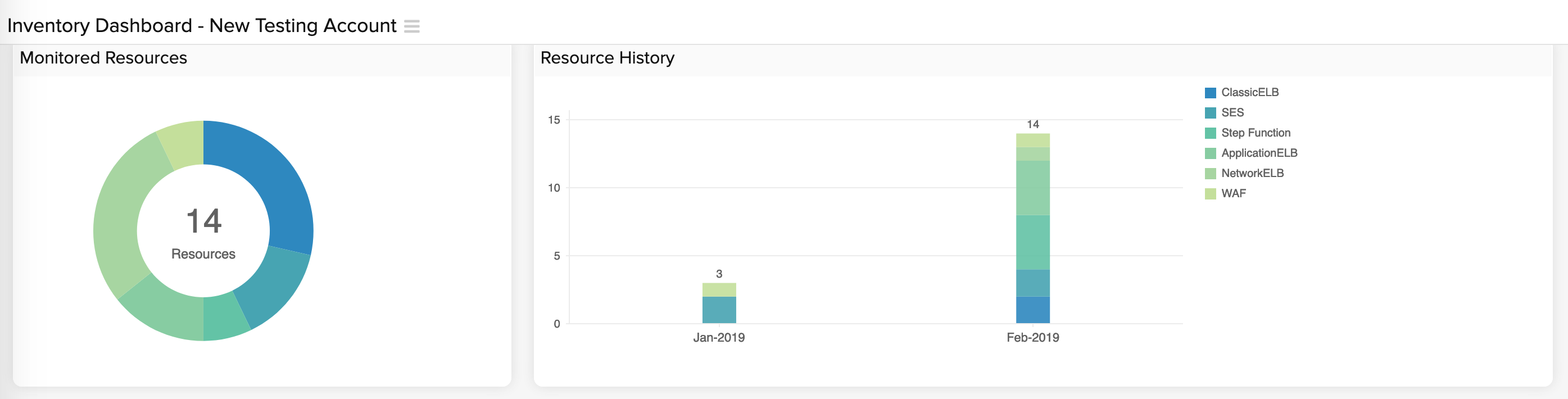
Task: Click the NetworkELB legend color square
Action: click(x=1210, y=173)
